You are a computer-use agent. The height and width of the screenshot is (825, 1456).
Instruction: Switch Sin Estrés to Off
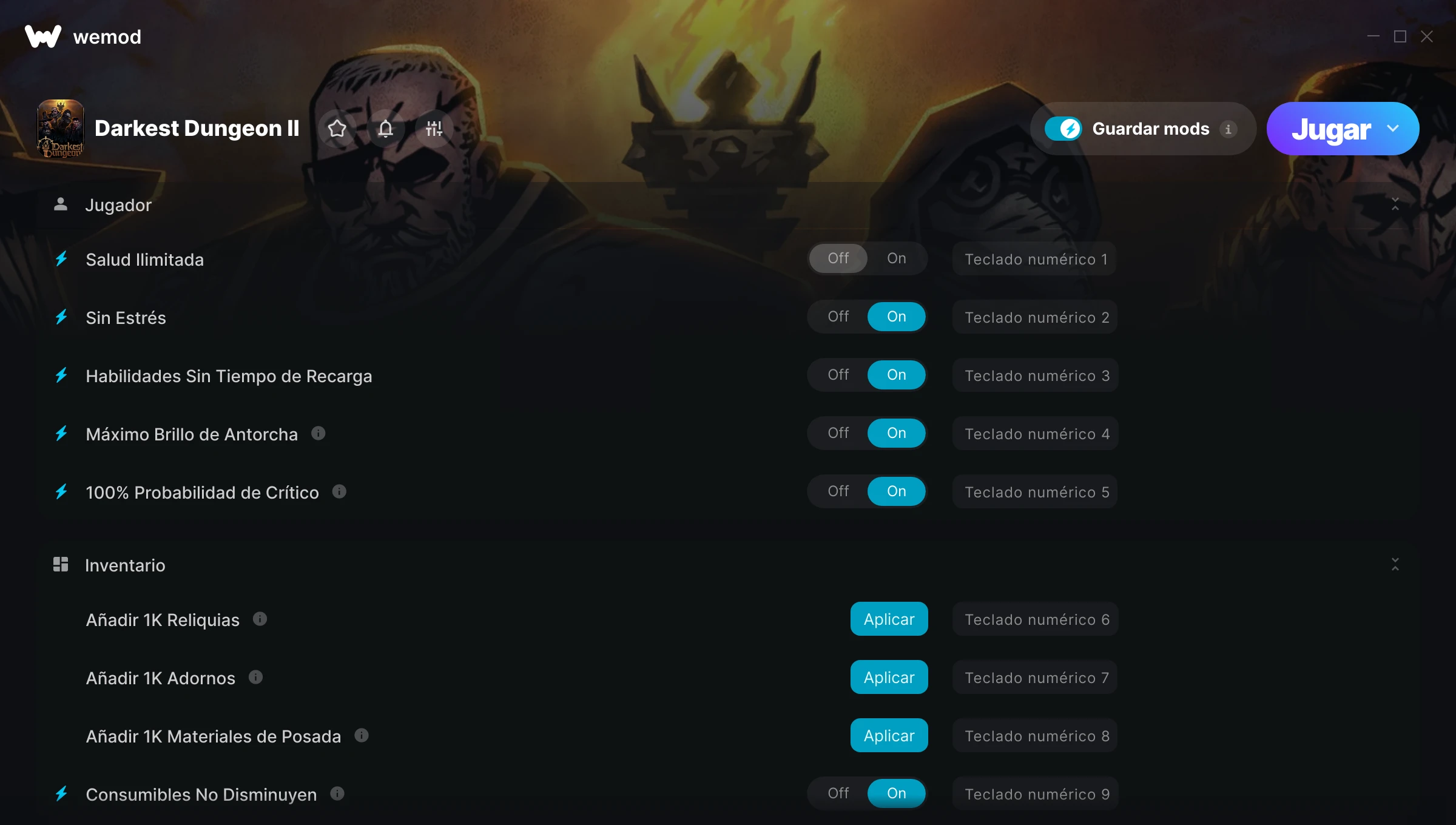838,317
